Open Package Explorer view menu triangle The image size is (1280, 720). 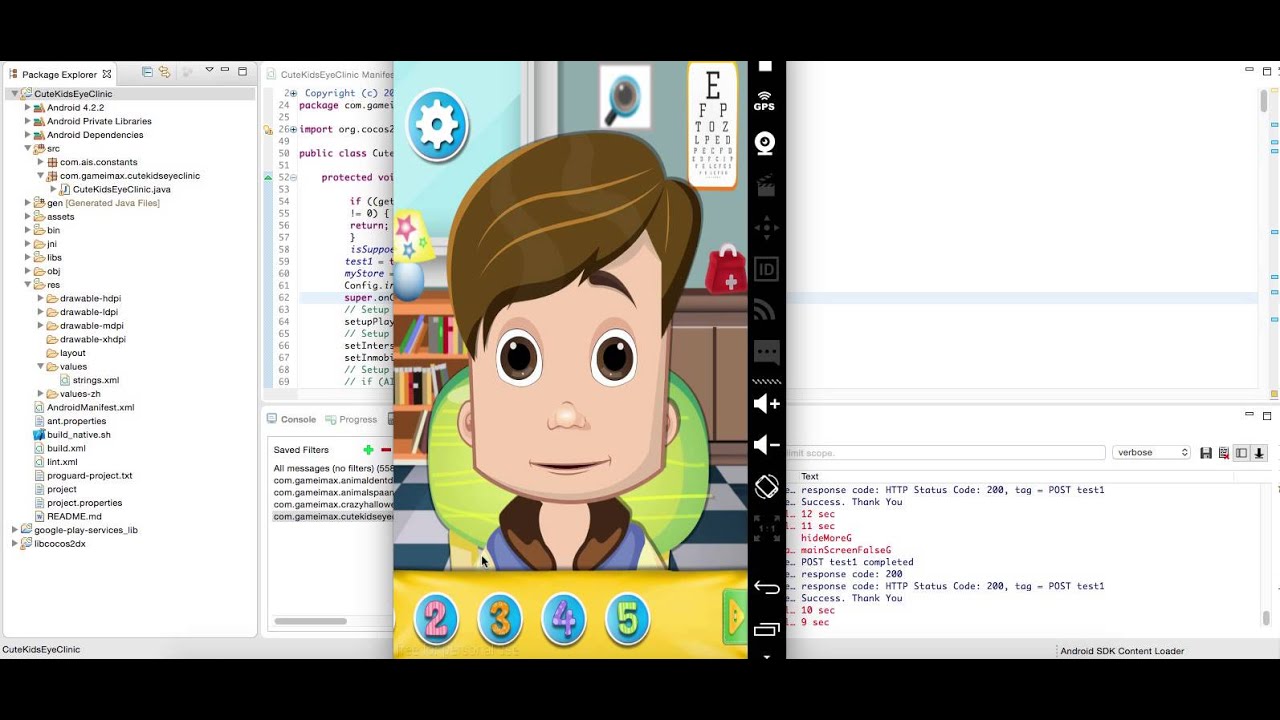click(209, 70)
